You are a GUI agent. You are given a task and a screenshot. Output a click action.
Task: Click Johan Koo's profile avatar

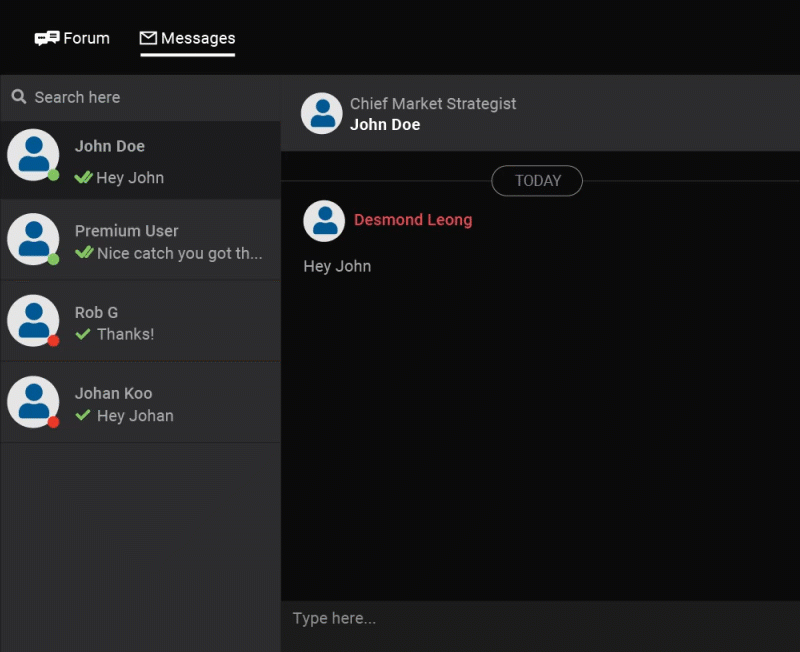click(33, 402)
